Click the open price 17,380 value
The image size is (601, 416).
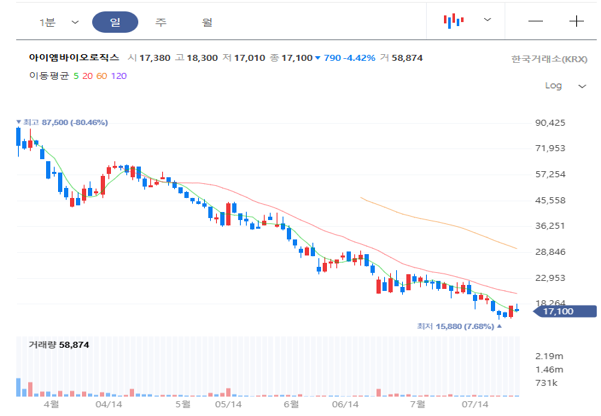point(154,58)
